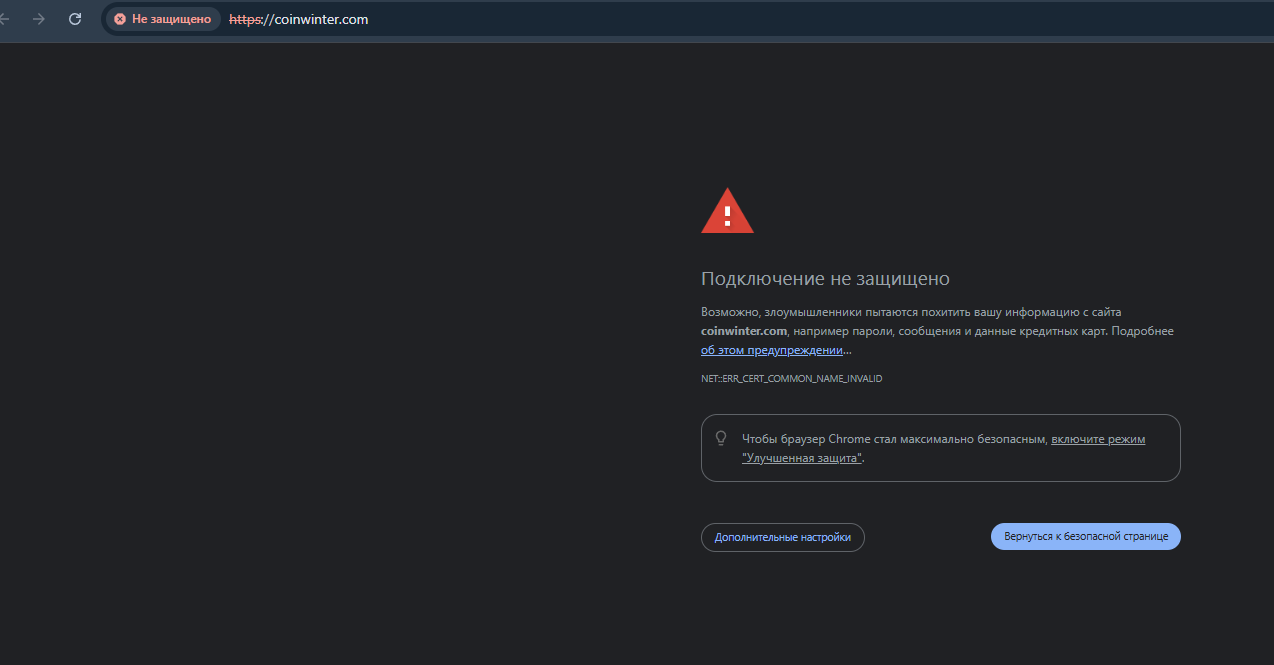The height and width of the screenshot is (665, 1274).
Task: Open the 'включите режим Улучшенная защита' link
Action: point(1097,438)
